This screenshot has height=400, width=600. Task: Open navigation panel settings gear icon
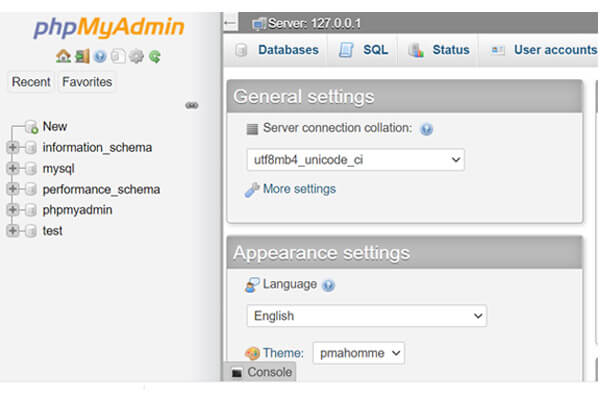[x=136, y=57]
